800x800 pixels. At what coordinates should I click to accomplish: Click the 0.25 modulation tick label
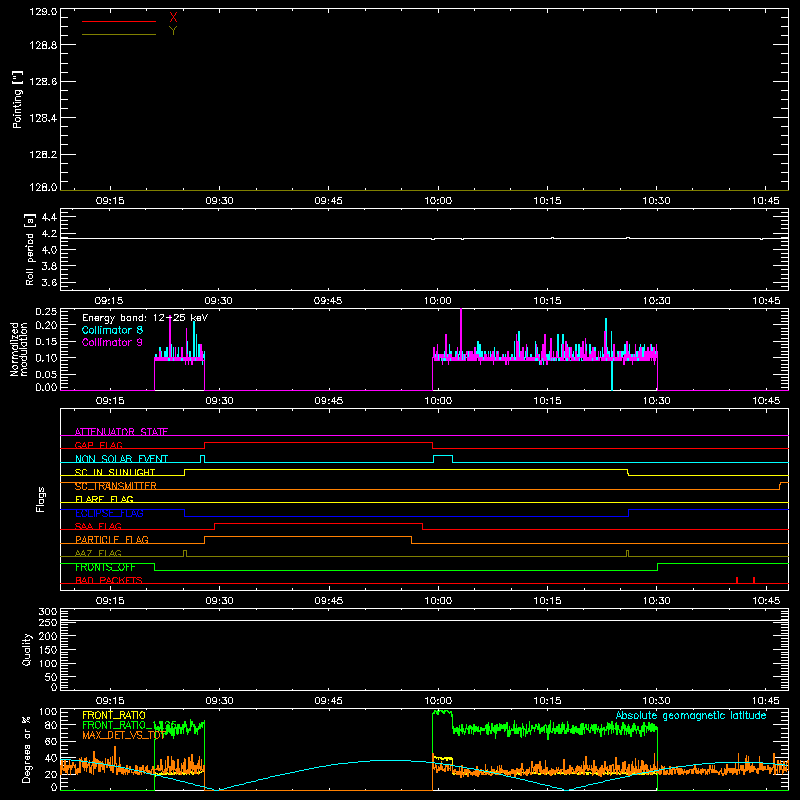pyautogui.click(x=46, y=312)
